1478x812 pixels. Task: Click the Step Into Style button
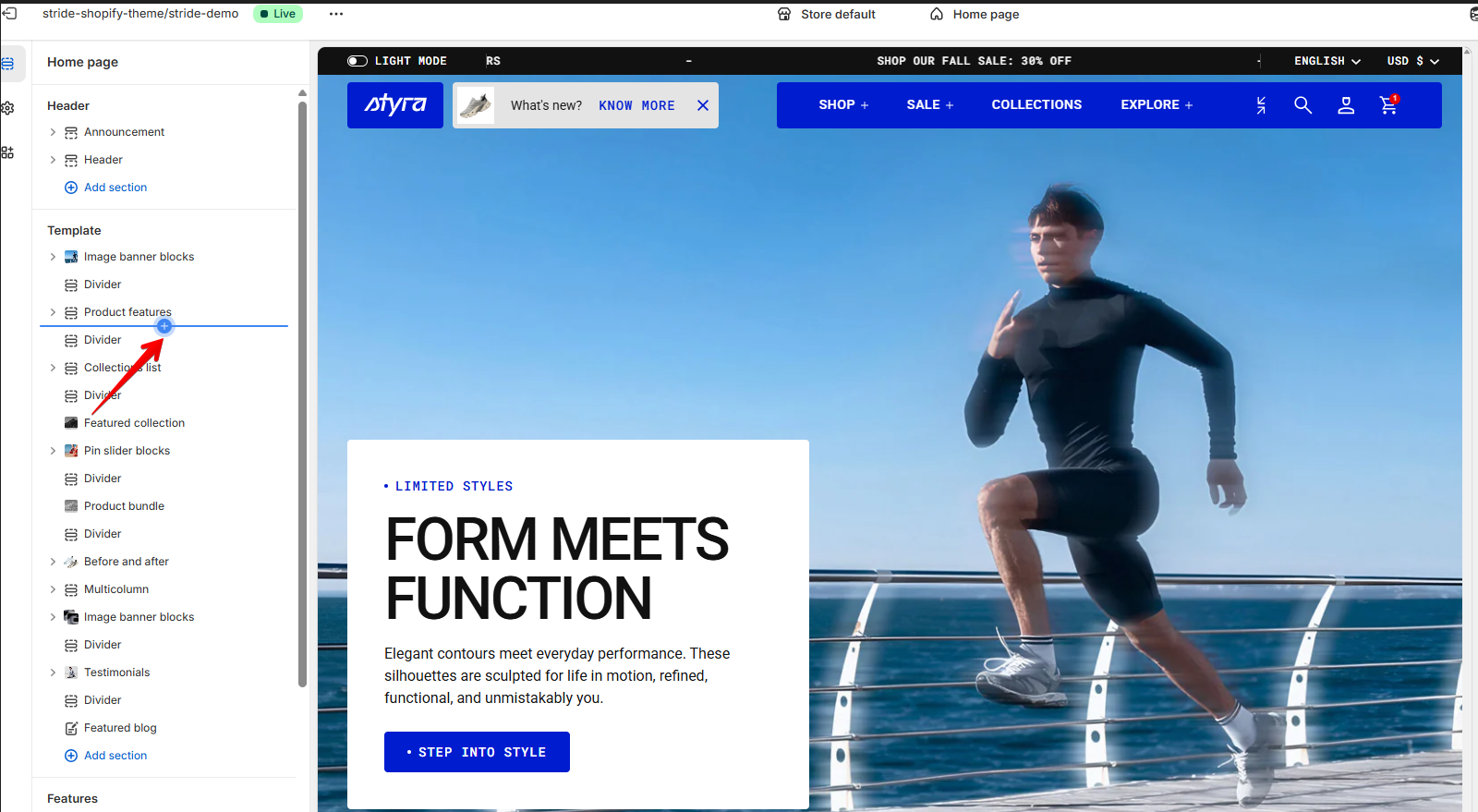(477, 752)
